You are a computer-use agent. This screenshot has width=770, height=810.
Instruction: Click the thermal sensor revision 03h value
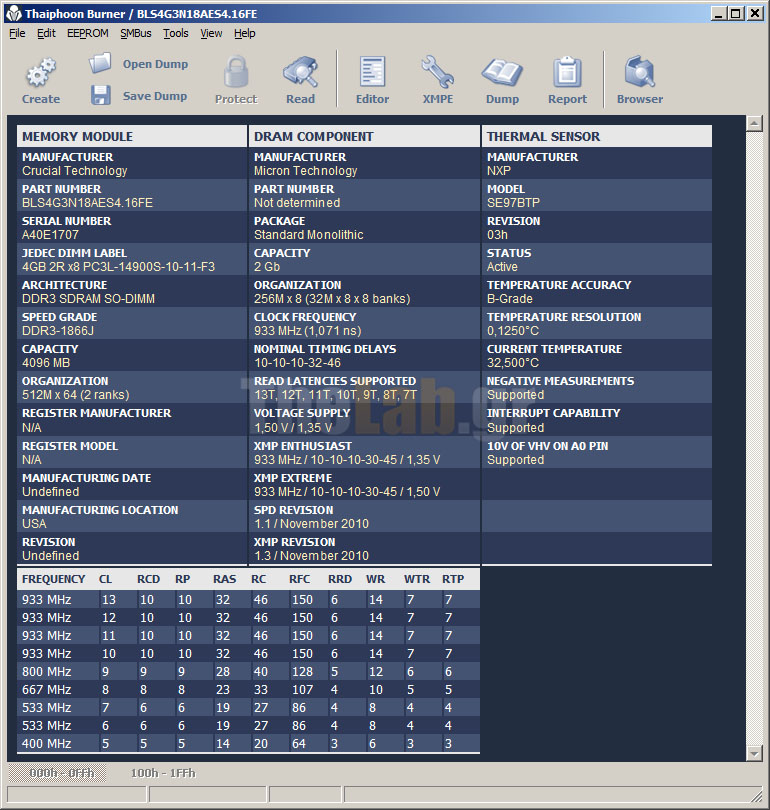click(x=497, y=235)
